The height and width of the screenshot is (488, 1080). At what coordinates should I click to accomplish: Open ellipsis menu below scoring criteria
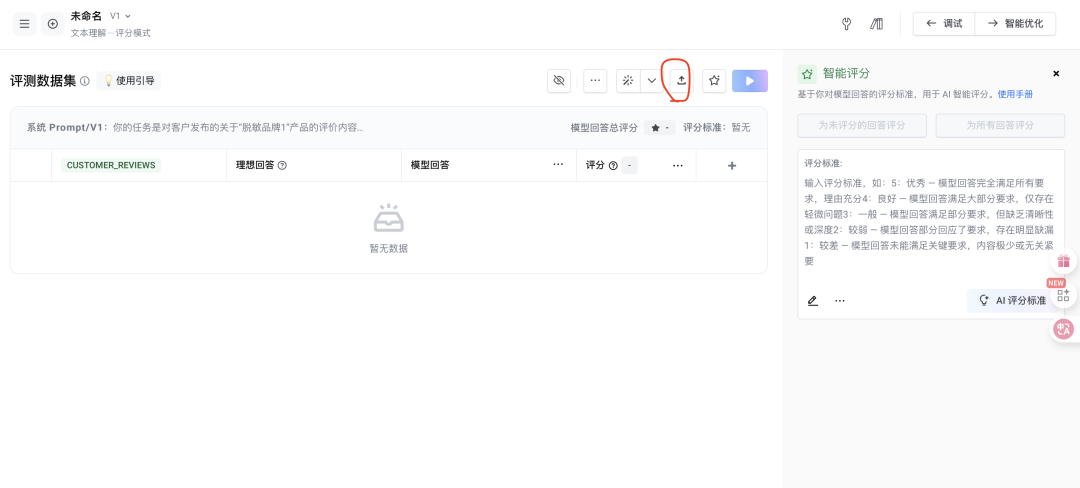840,301
